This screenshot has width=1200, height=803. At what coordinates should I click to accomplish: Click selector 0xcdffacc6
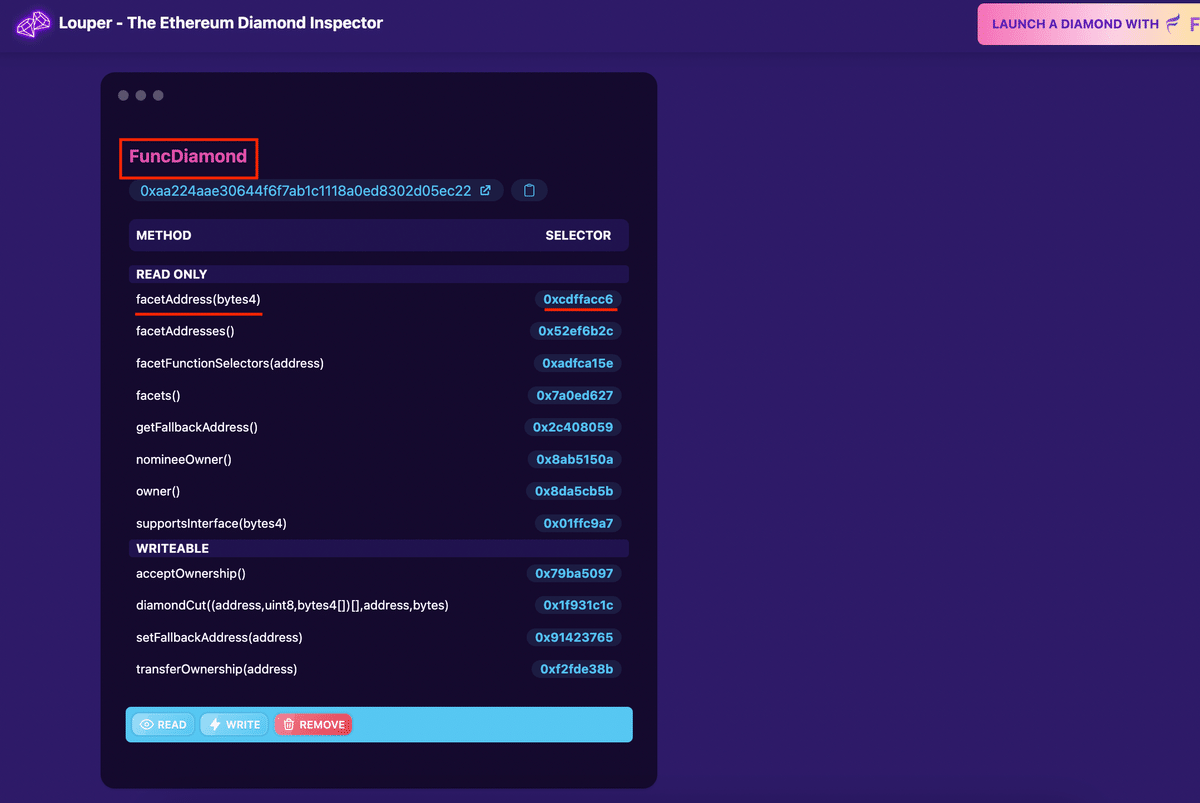[x=578, y=299]
